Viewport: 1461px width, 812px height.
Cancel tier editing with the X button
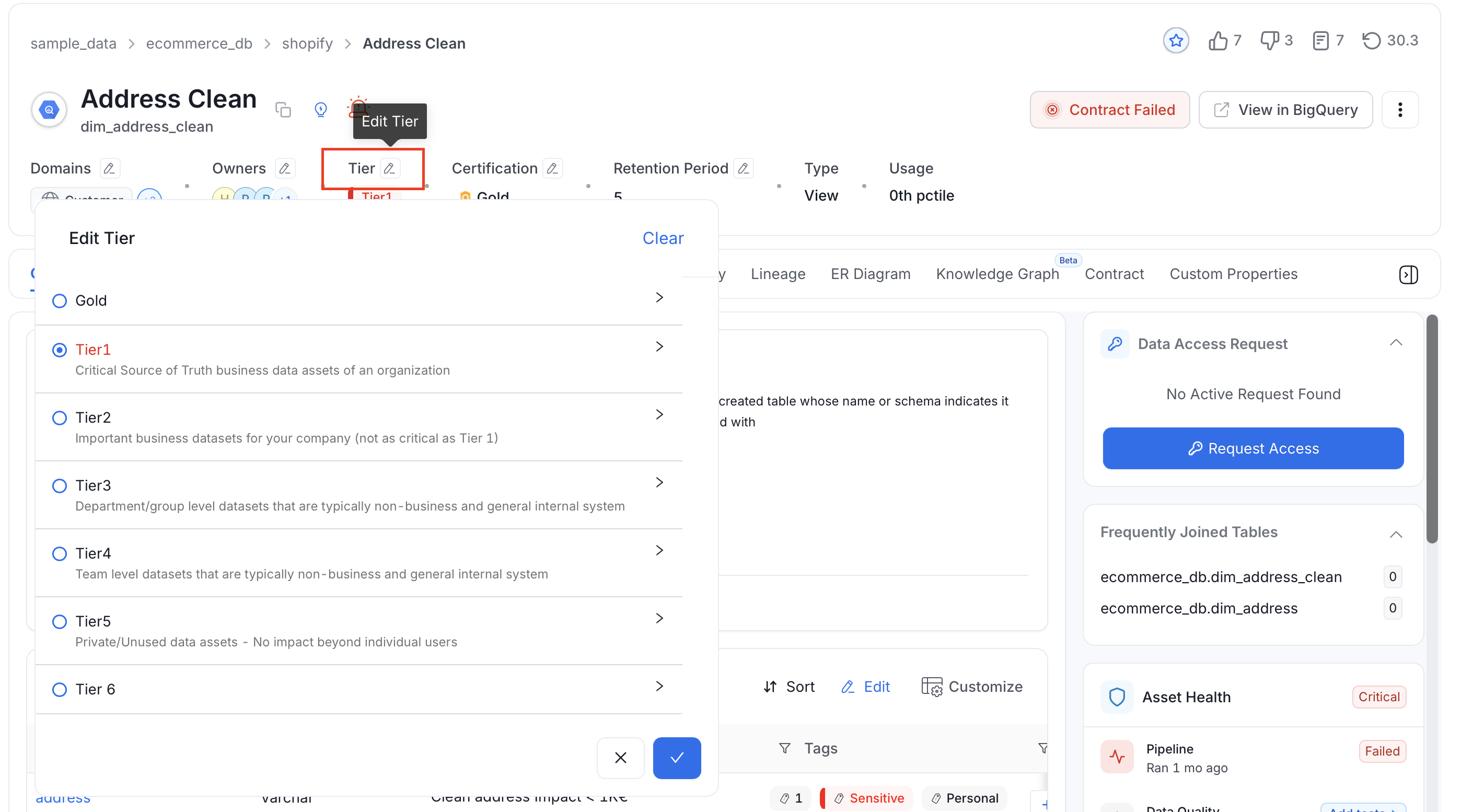point(620,758)
